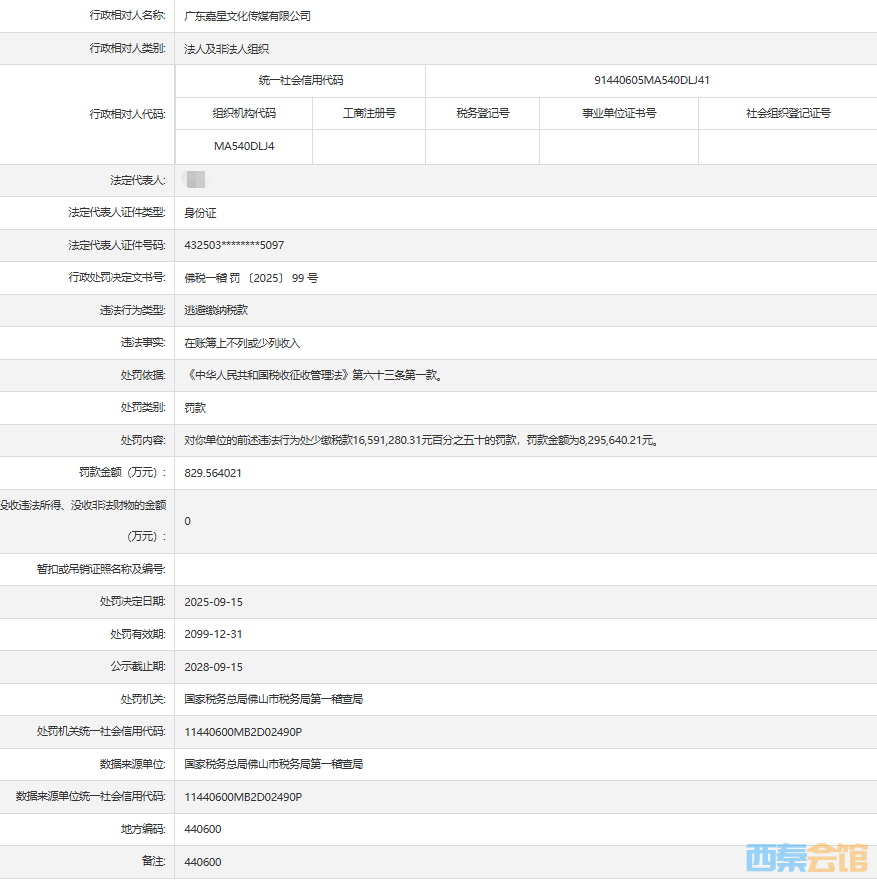Click the 事业单位证书号 column header
Screen dimensions: 877x880
619,113
